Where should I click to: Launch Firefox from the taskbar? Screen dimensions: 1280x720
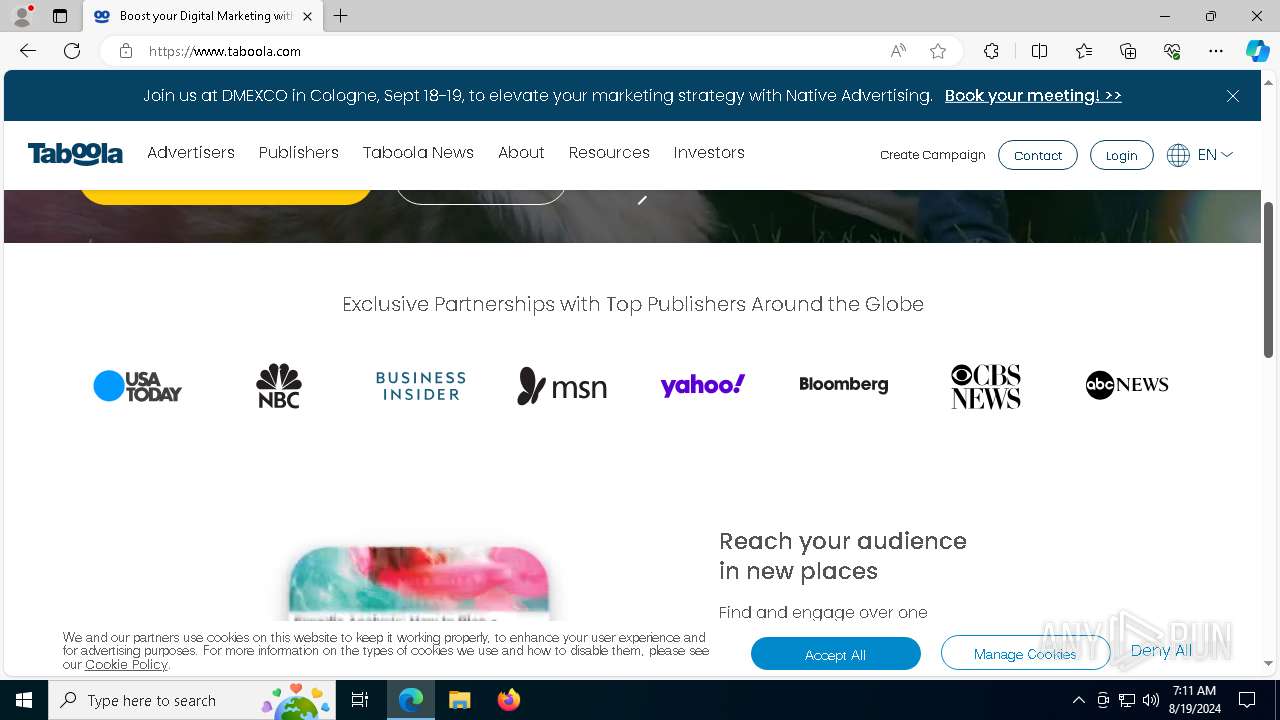pyautogui.click(x=509, y=700)
